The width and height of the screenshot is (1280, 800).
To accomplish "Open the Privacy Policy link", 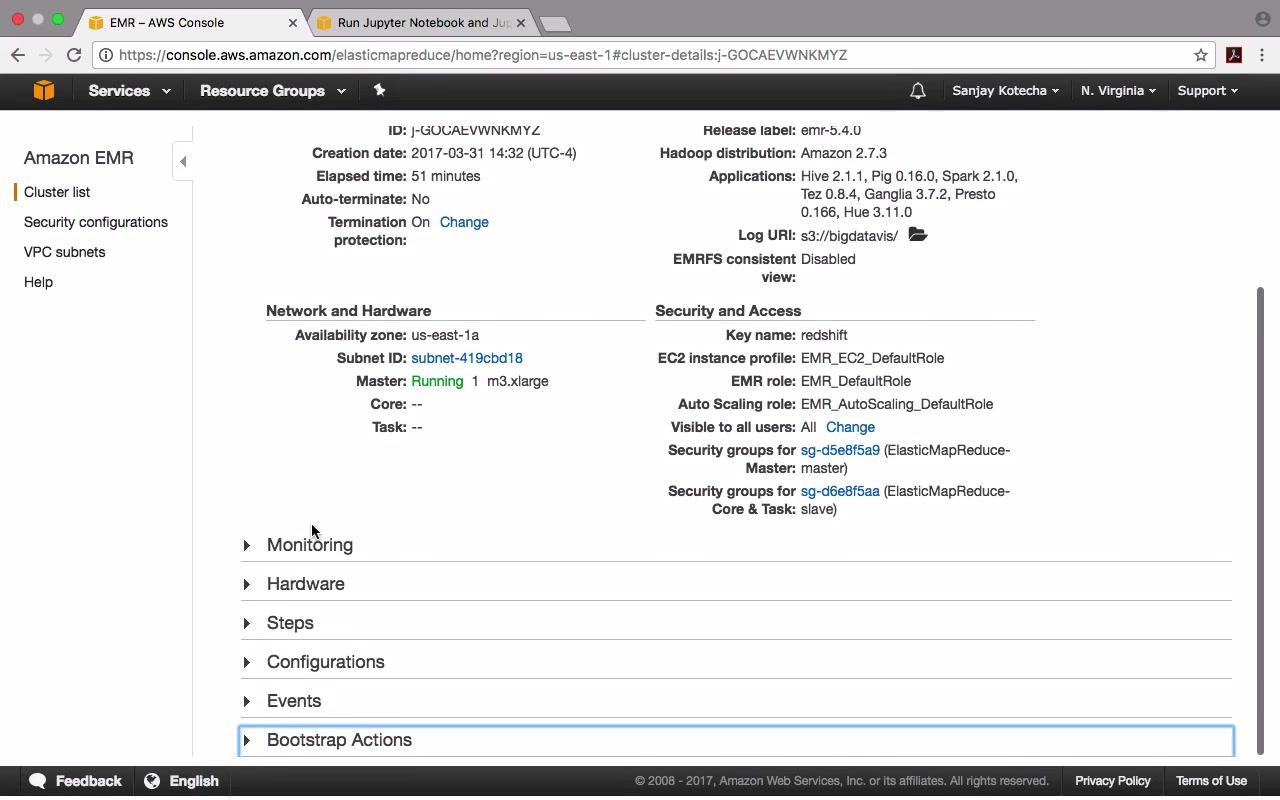I will pyautogui.click(x=1113, y=781).
